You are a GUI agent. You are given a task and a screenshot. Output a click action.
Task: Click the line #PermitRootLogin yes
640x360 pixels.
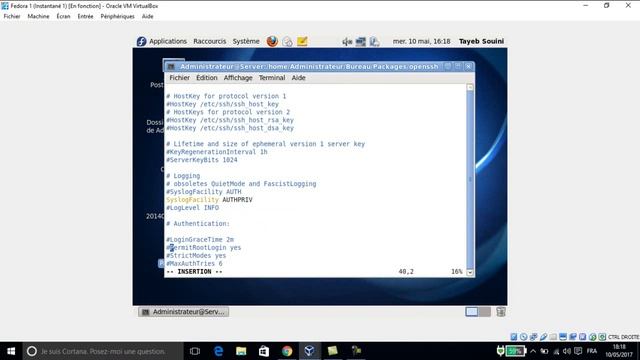204,247
